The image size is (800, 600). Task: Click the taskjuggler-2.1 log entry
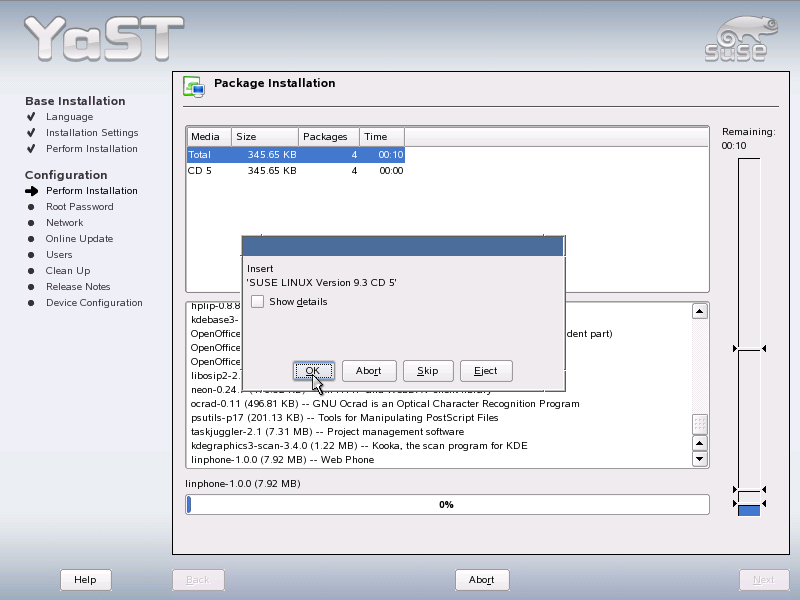(x=328, y=432)
